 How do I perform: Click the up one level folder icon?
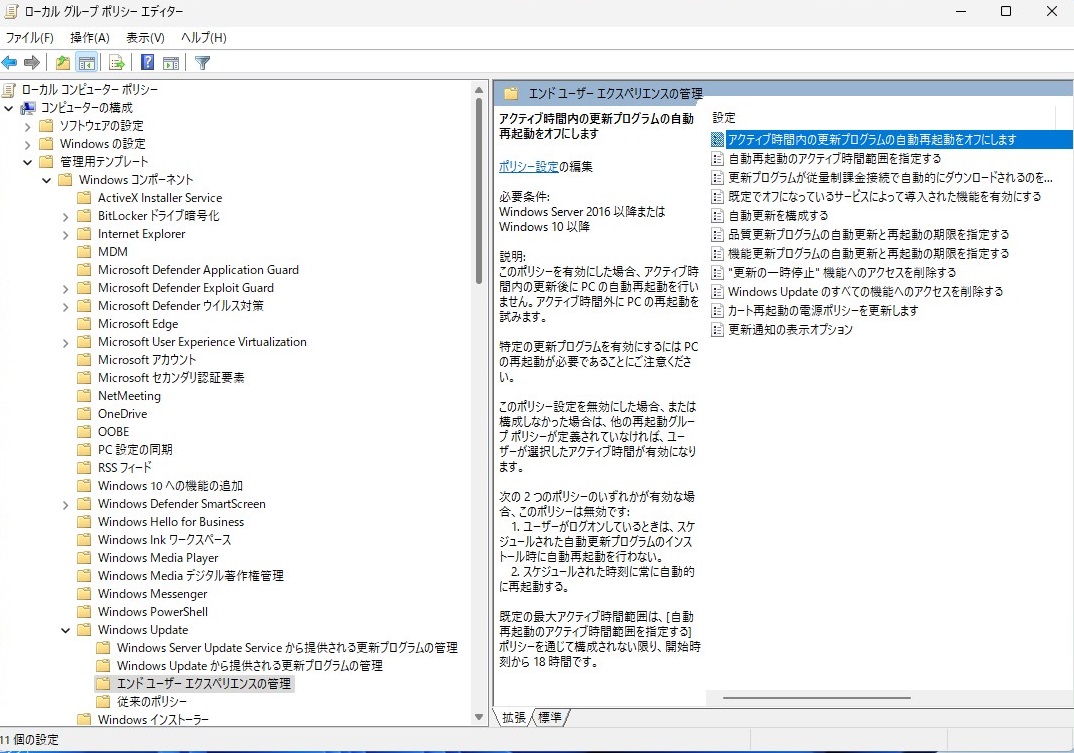(x=63, y=63)
